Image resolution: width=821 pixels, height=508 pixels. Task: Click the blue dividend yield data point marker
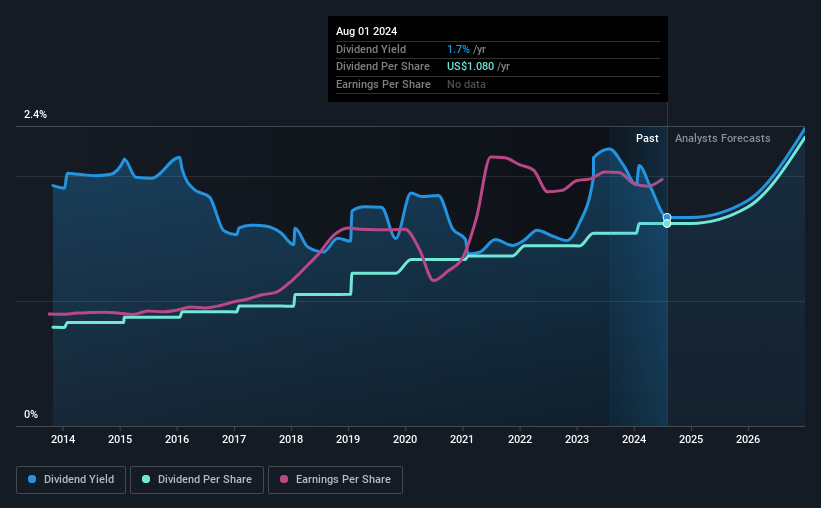click(x=667, y=217)
